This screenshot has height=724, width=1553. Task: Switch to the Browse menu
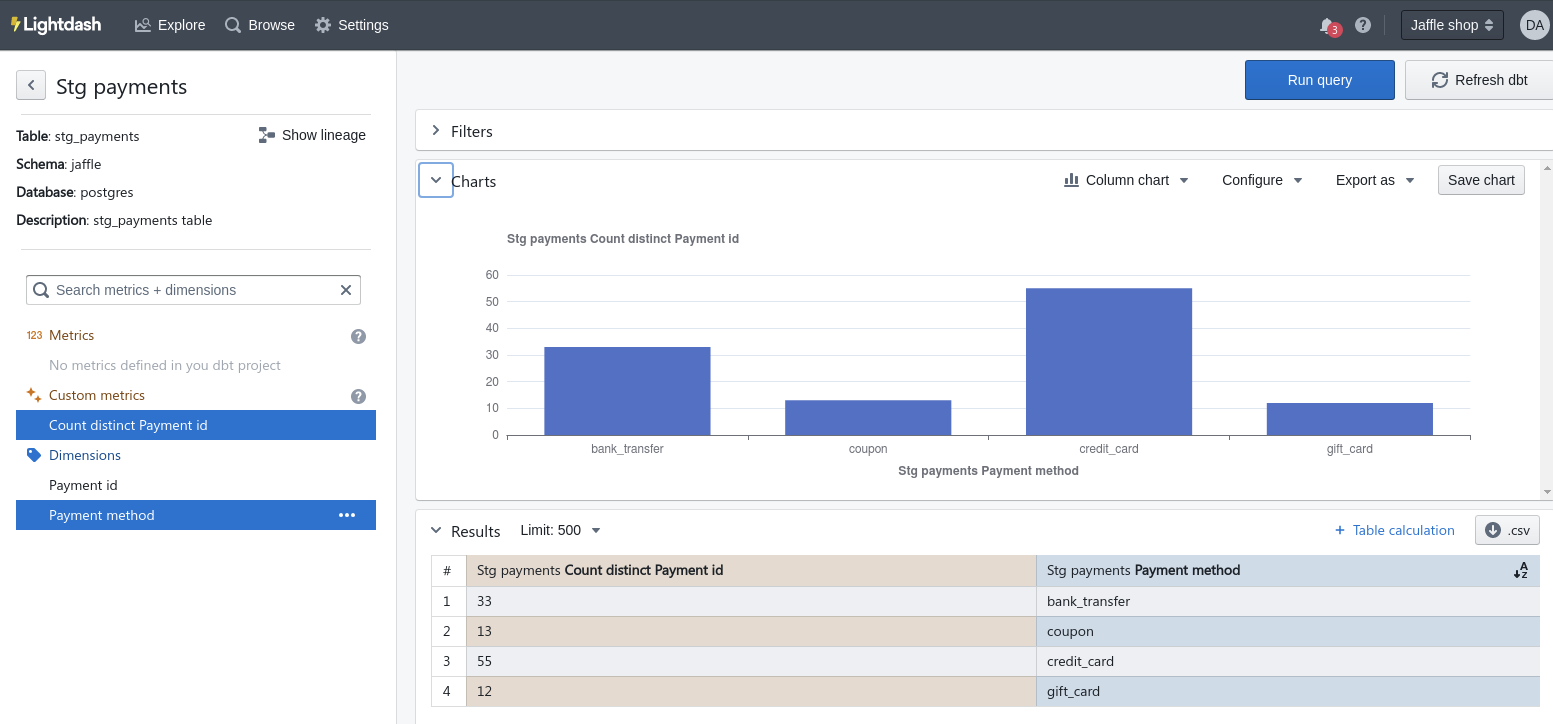pyautogui.click(x=260, y=25)
